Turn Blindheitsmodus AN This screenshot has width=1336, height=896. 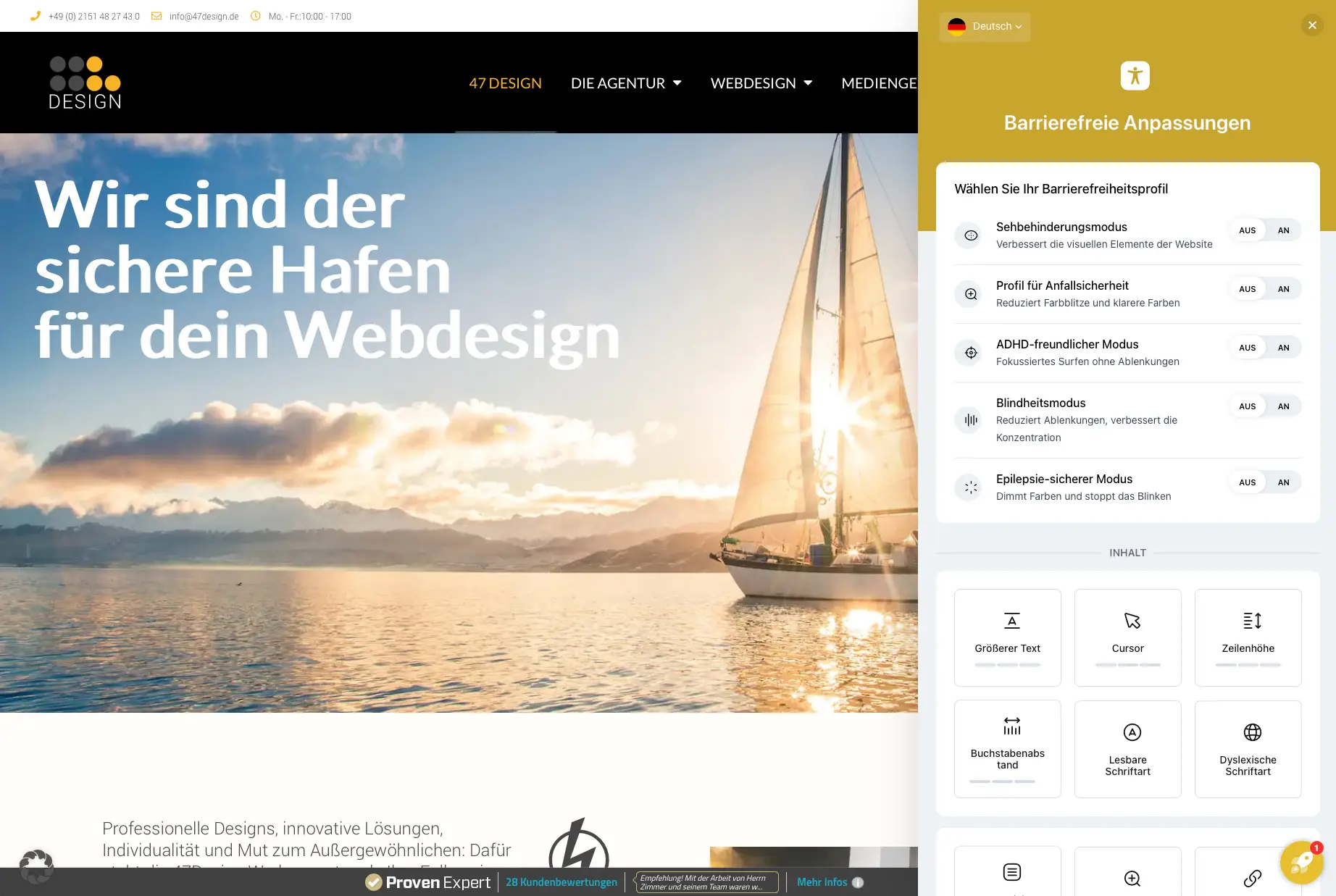pyautogui.click(x=1283, y=406)
